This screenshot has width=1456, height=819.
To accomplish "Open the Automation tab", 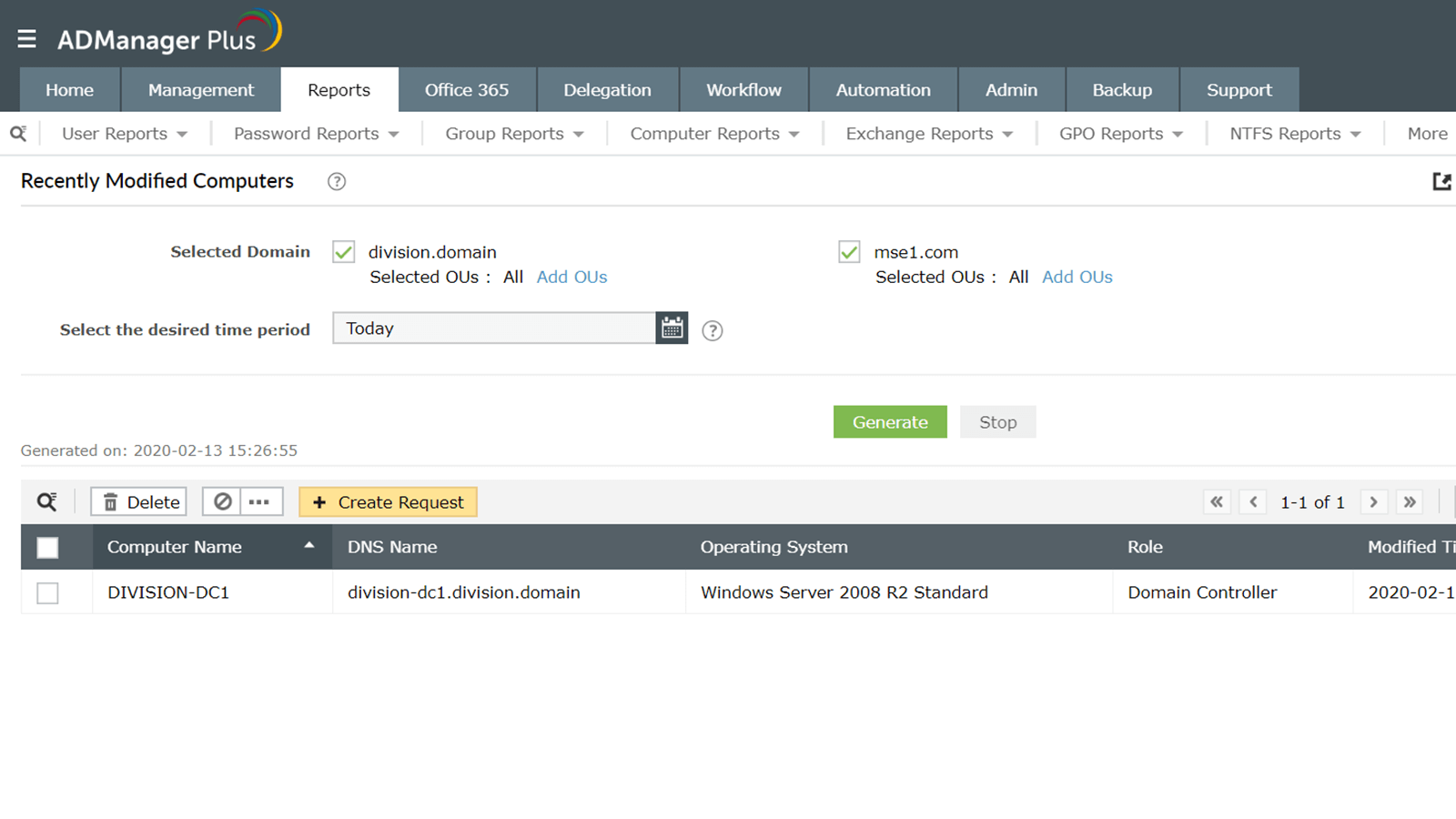I will coord(884,90).
